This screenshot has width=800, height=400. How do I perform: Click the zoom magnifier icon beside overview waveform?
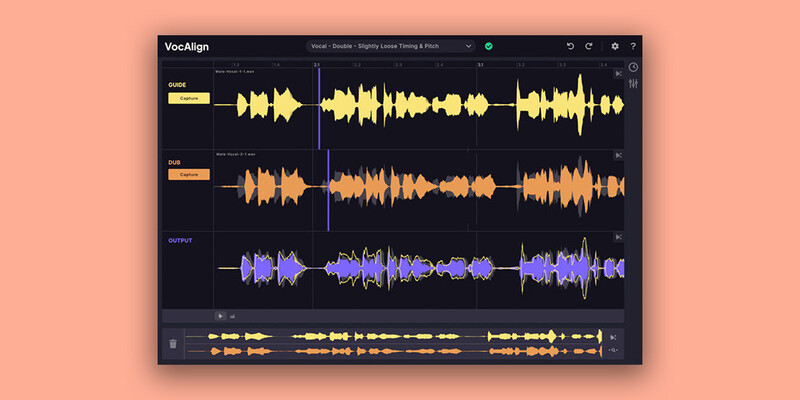coord(613,351)
